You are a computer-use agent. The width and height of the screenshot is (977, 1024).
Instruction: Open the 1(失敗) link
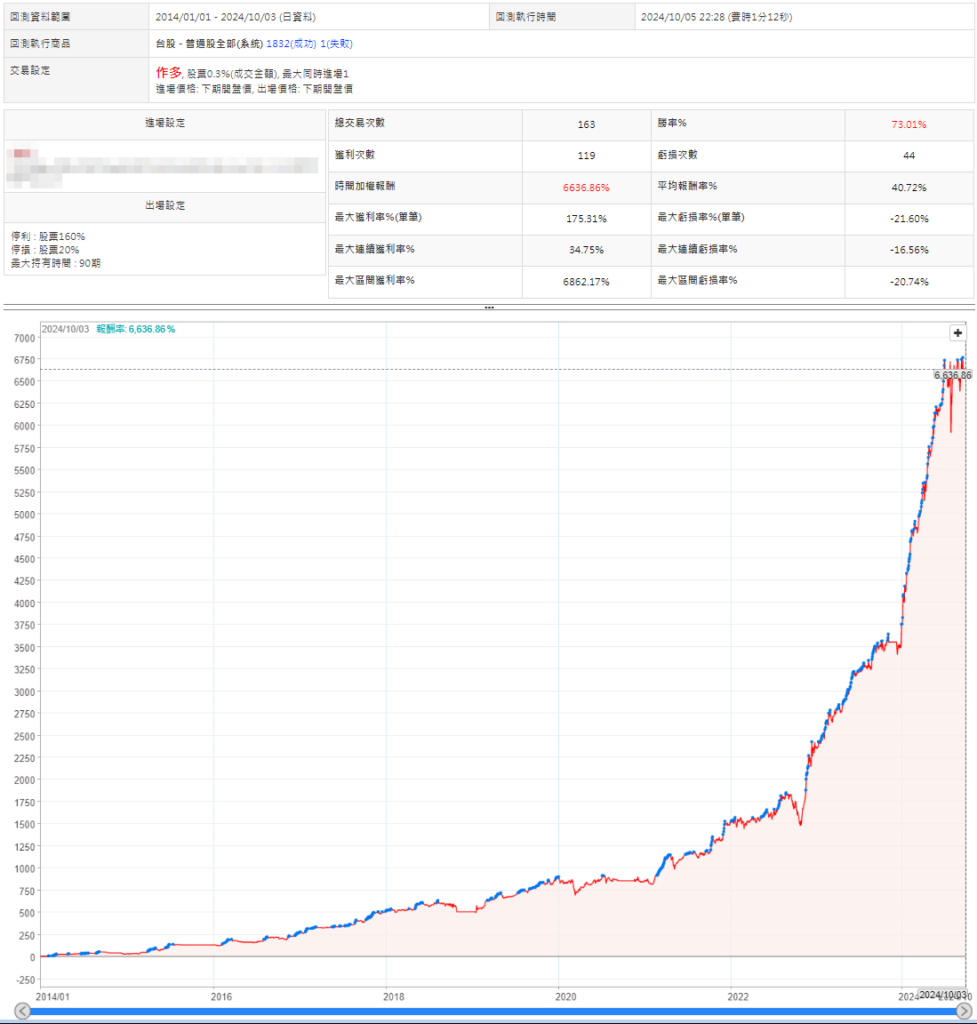click(x=336, y=44)
